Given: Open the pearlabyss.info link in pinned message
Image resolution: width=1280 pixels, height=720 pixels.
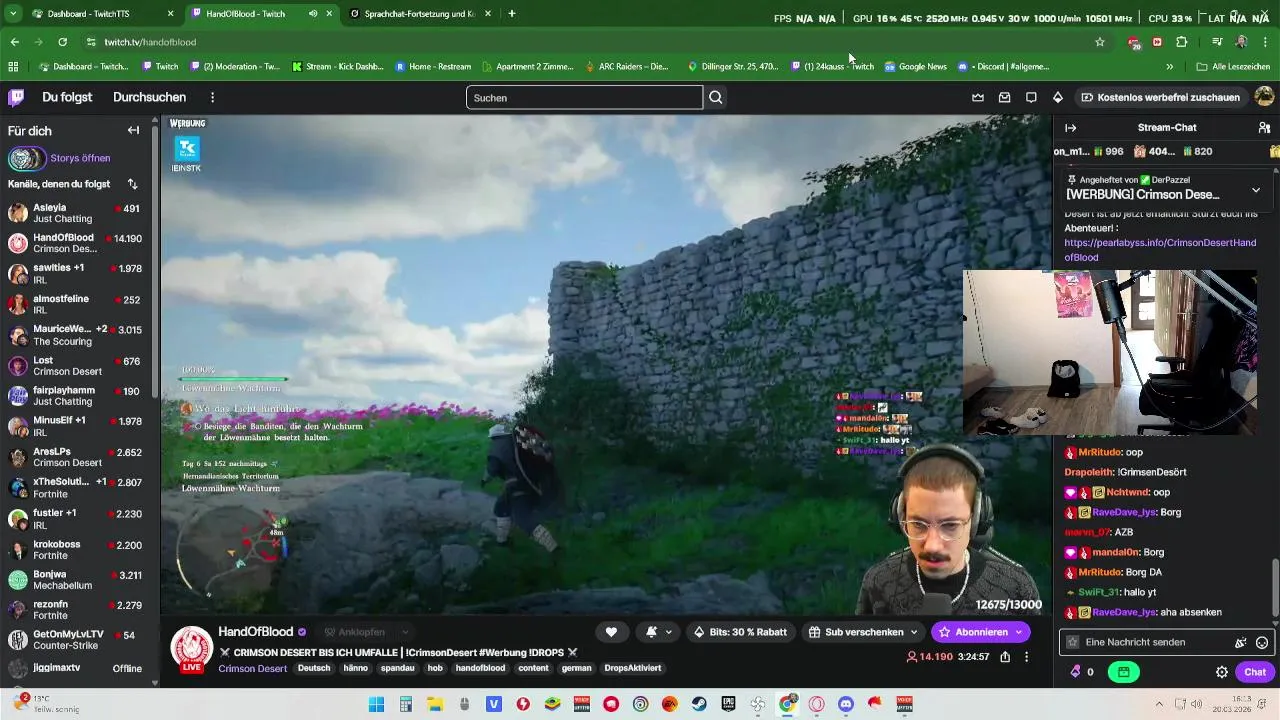Looking at the screenshot, I should [x=1160, y=250].
